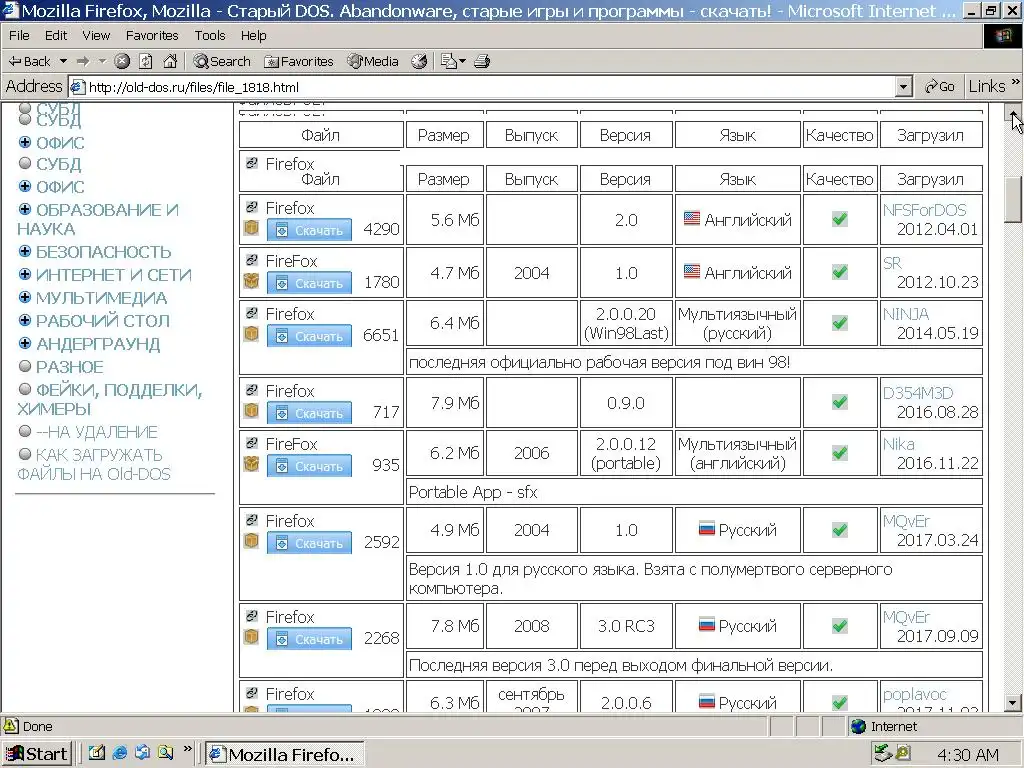Open the Favorites menu
This screenshot has height=768, width=1024.
point(152,35)
